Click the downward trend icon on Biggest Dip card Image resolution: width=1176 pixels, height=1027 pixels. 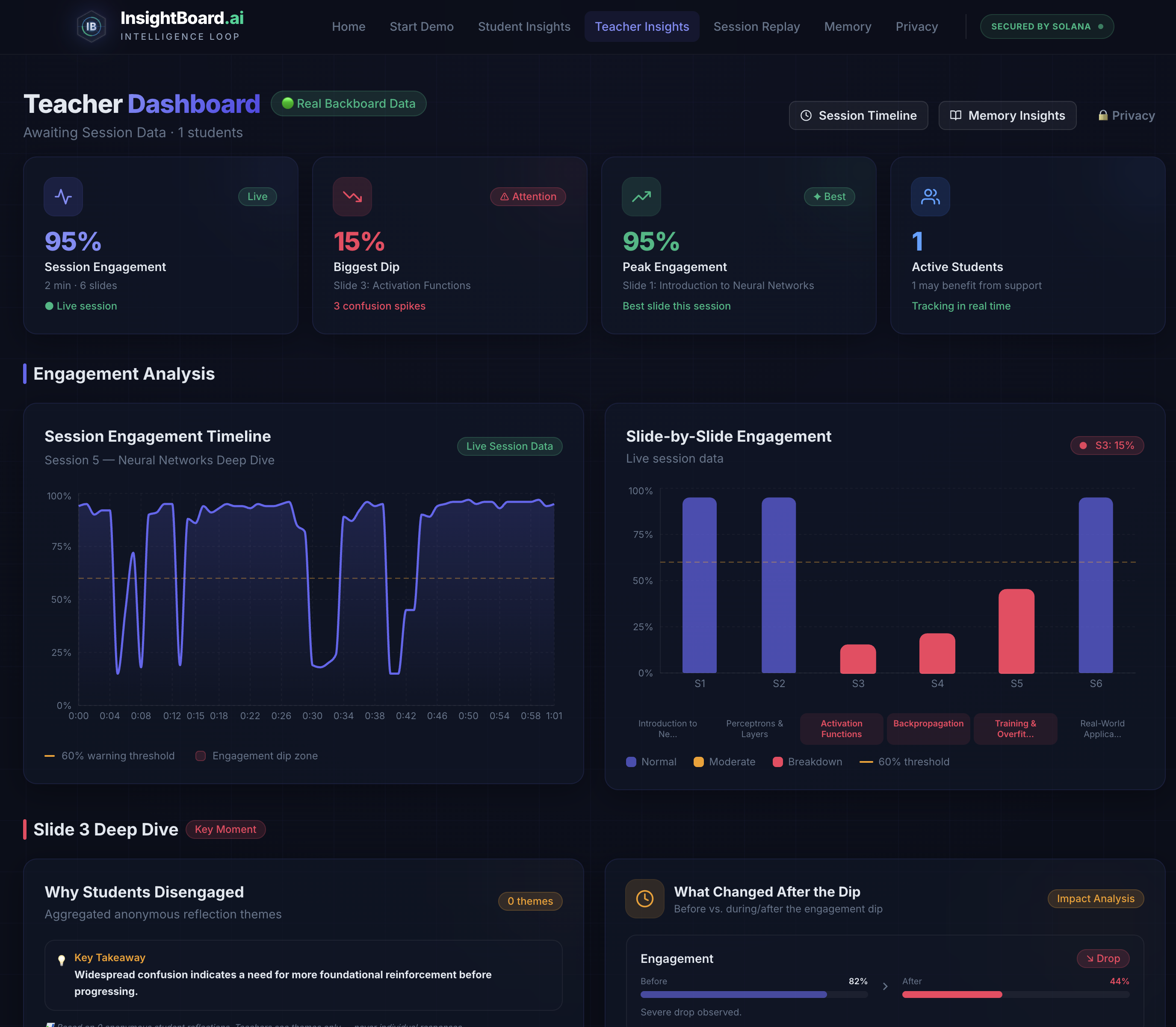(352, 197)
